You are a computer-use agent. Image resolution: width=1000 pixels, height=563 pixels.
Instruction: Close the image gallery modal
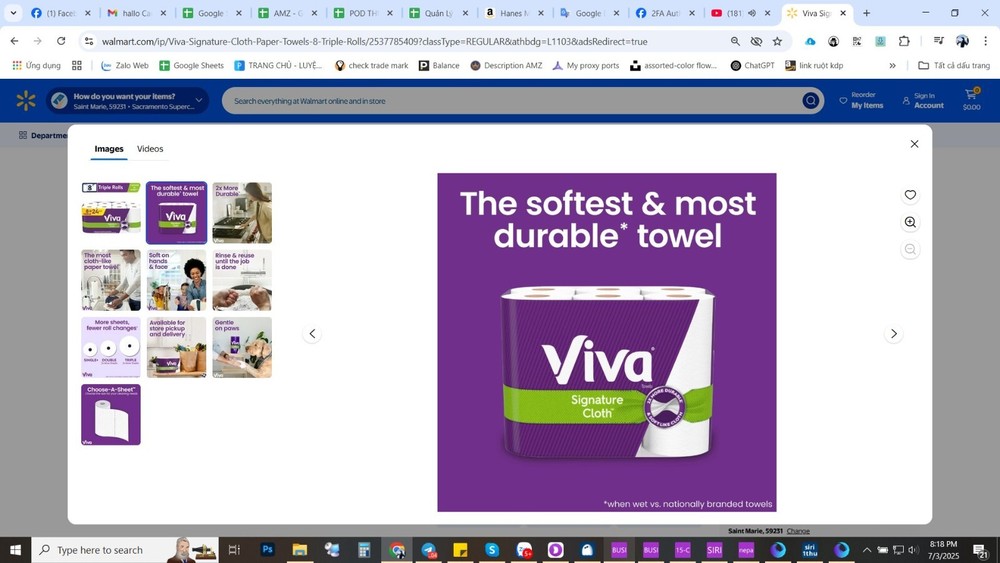pyautogui.click(x=914, y=144)
